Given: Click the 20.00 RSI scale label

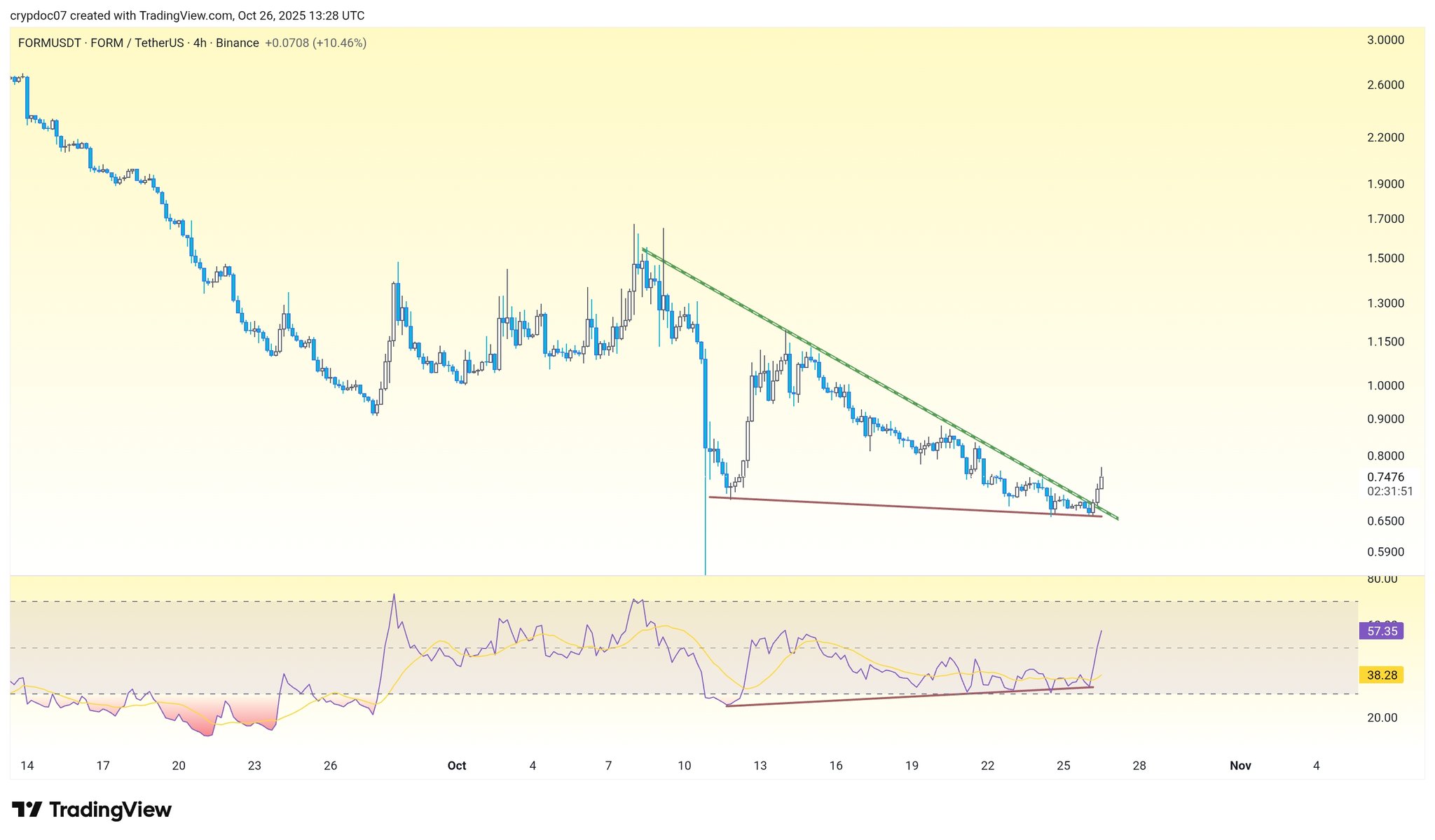Looking at the screenshot, I should (x=1382, y=717).
